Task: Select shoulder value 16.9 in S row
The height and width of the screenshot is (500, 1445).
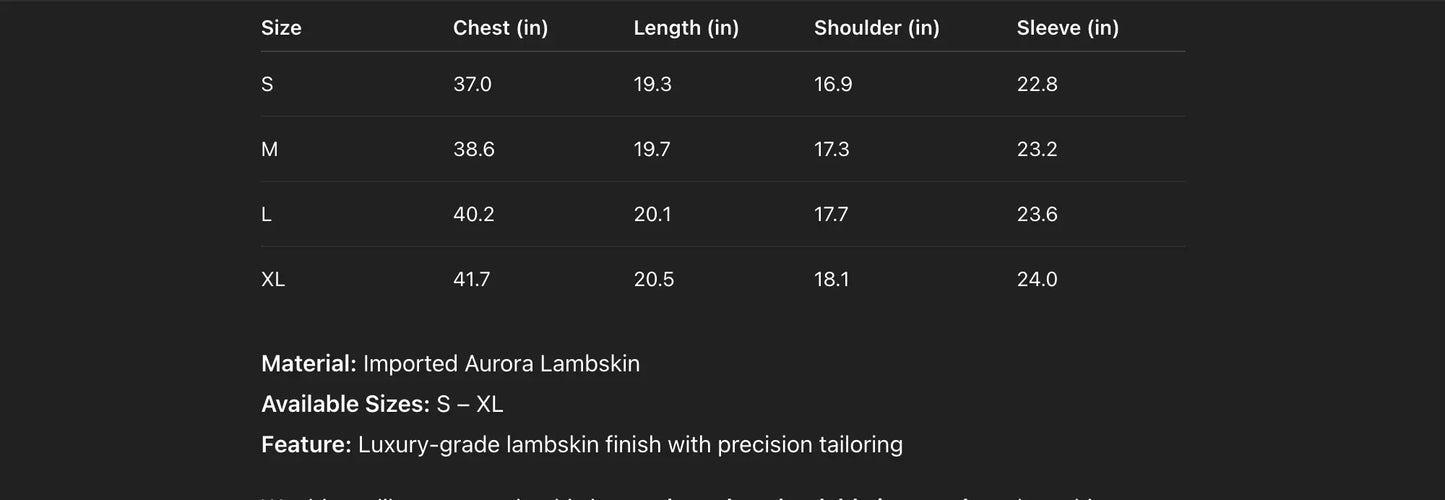Action: [833, 84]
